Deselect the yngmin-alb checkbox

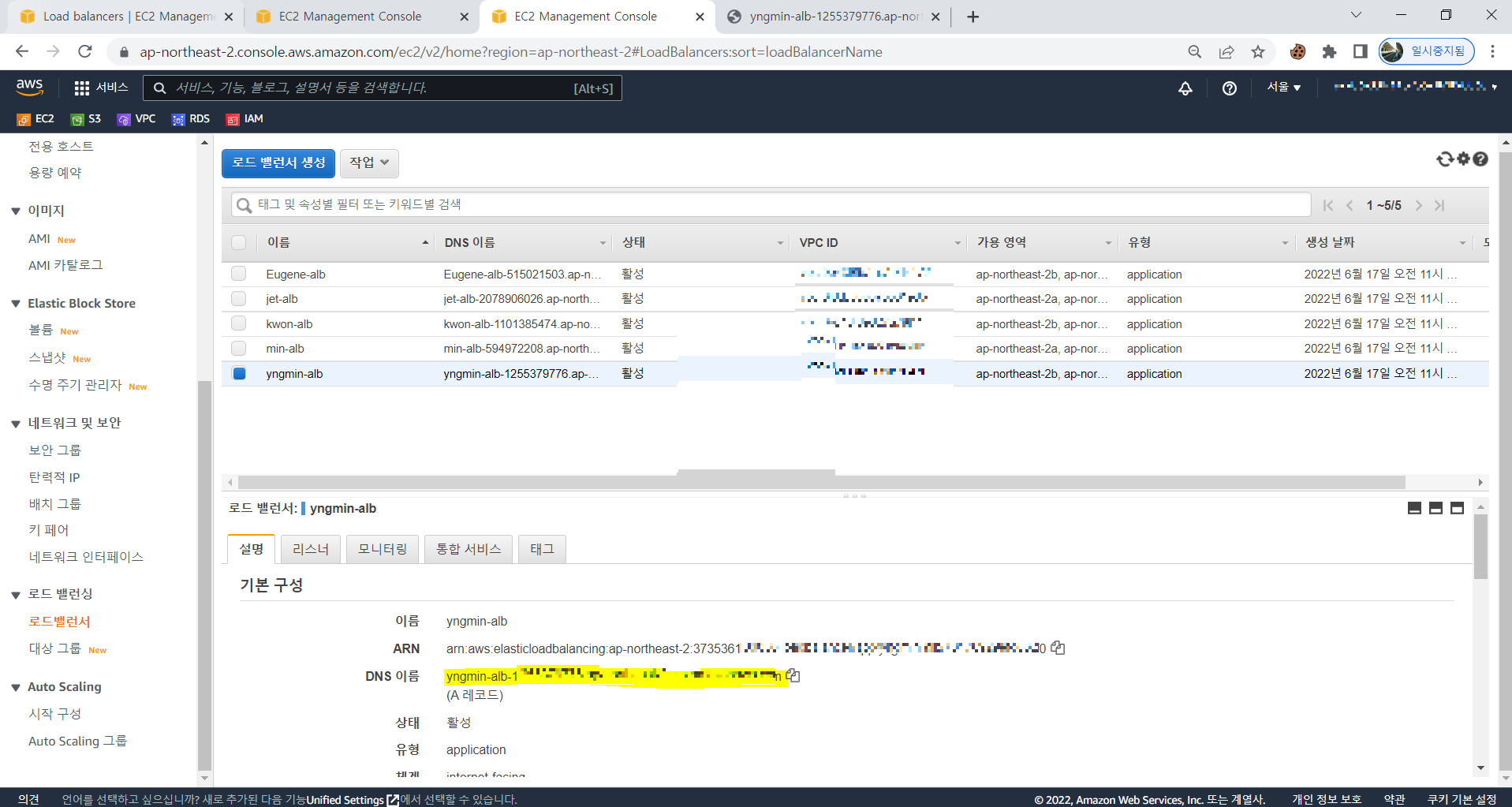239,373
